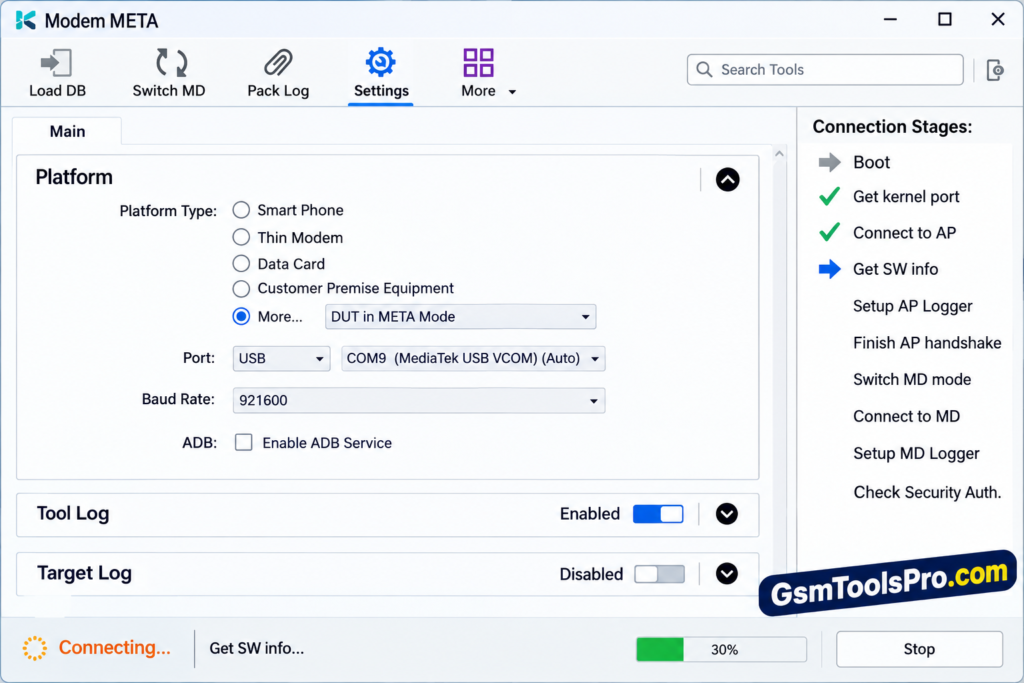Click the Switch MD label

pyautogui.click(x=169, y=91)
